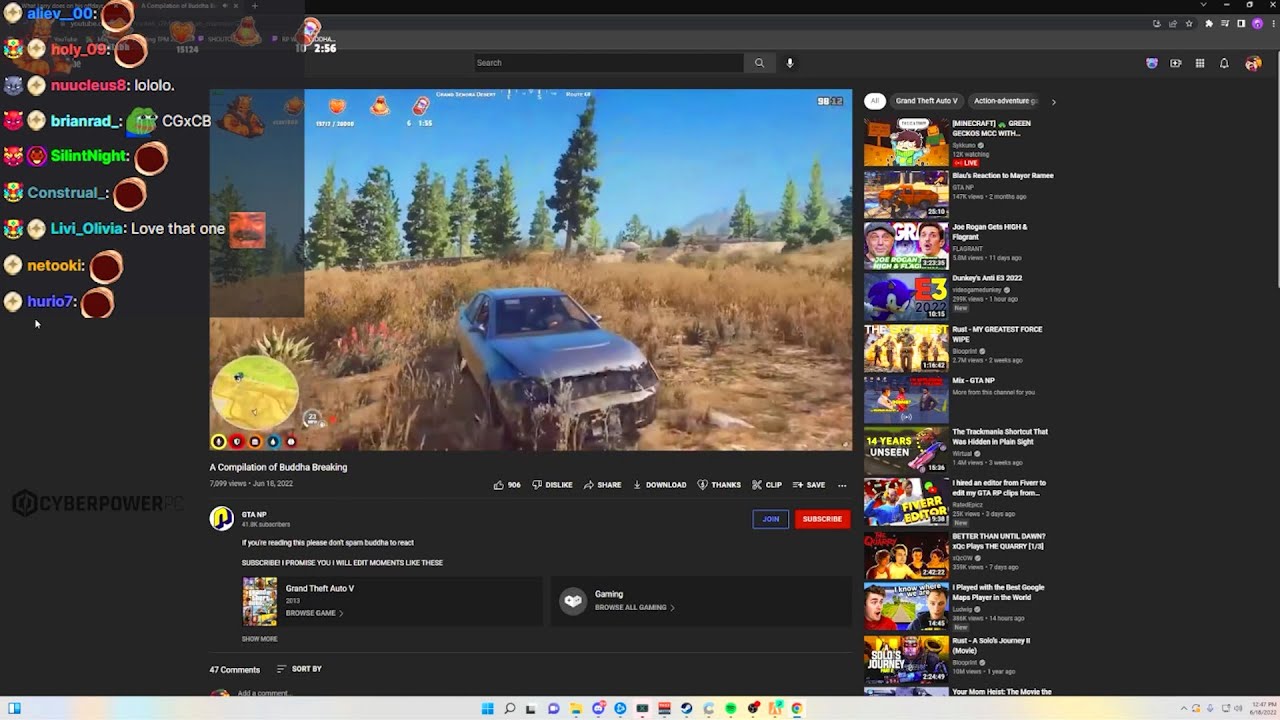1280x720 pixels.
Task: Open Joe Rogan Gets HIGH thumbnail
Action: point(906,245)
